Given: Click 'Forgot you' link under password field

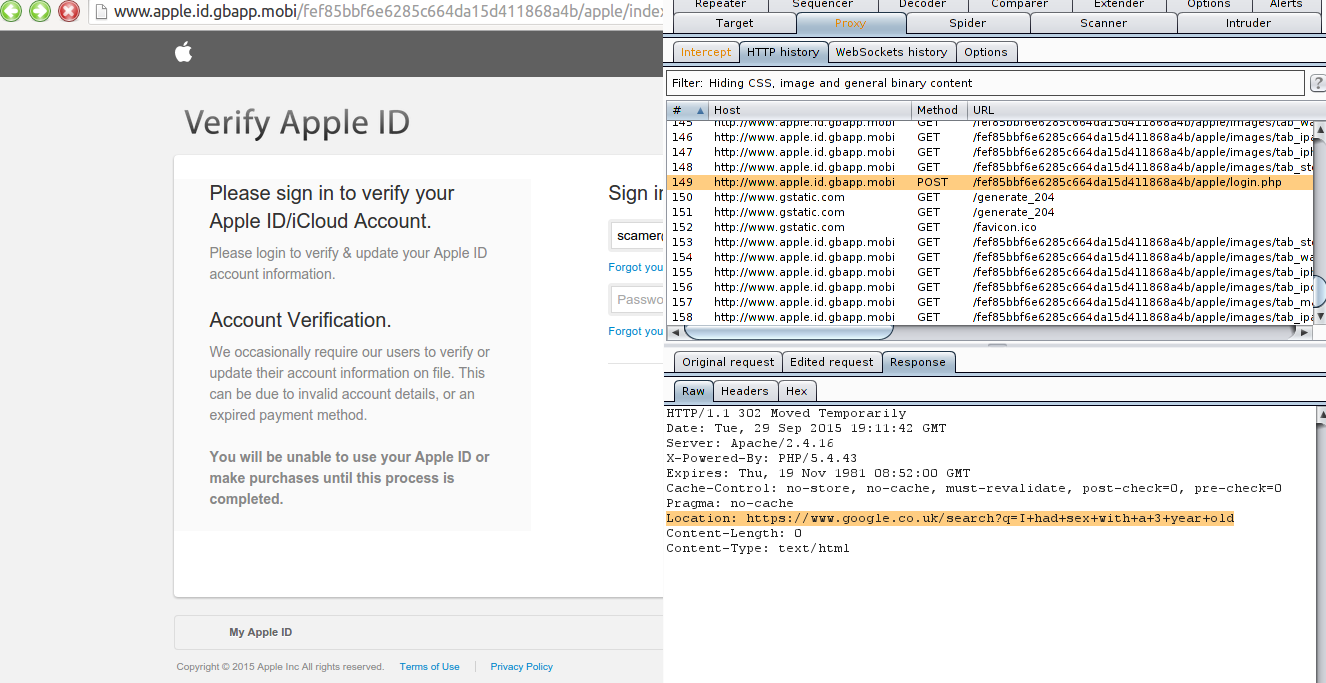Looking at the screenshot, I should [x=636, y=331].
